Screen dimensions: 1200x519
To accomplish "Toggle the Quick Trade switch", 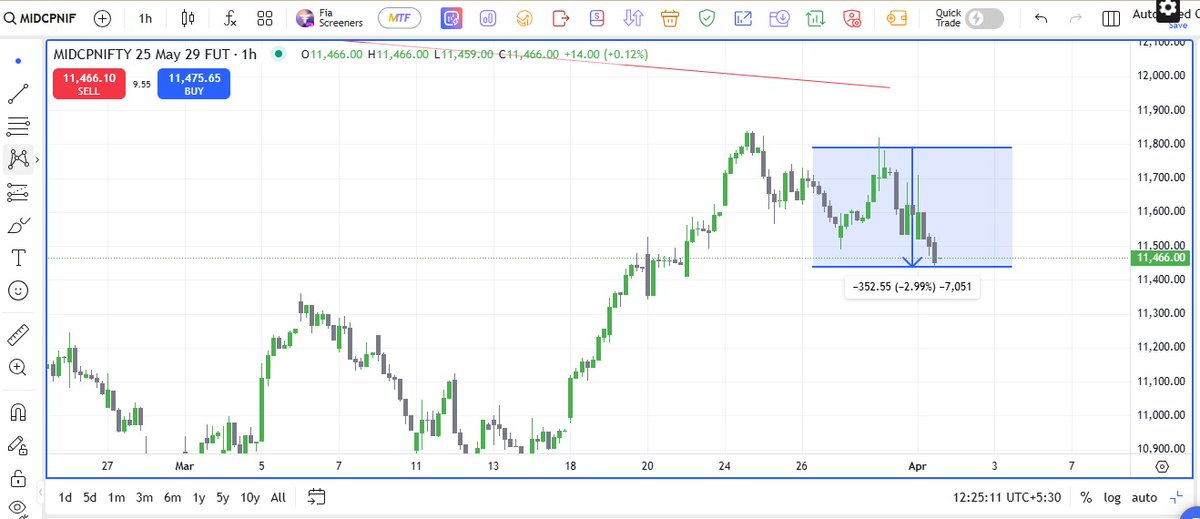I will coord(986,18).
